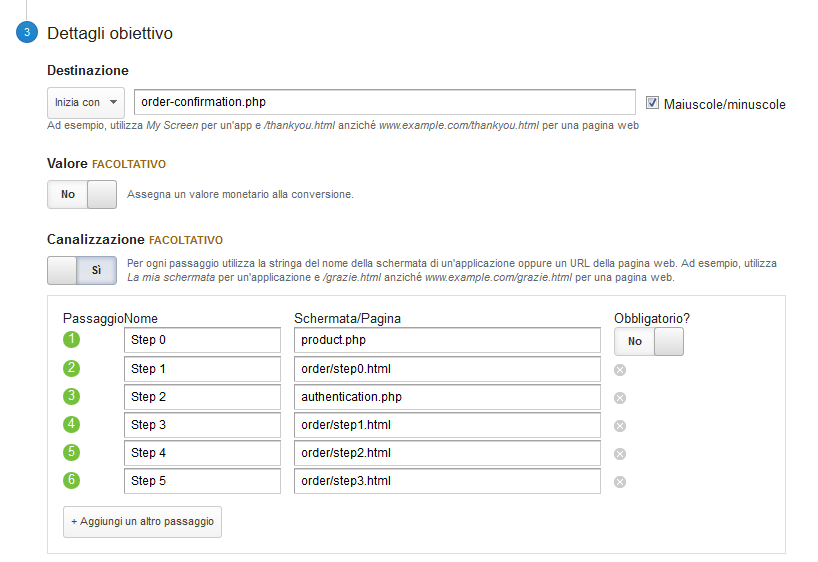Viewport: 818px width, 562px height.
Task: Click green step number 6 badge
Action: pyautogui.click(x=71, y=480)
